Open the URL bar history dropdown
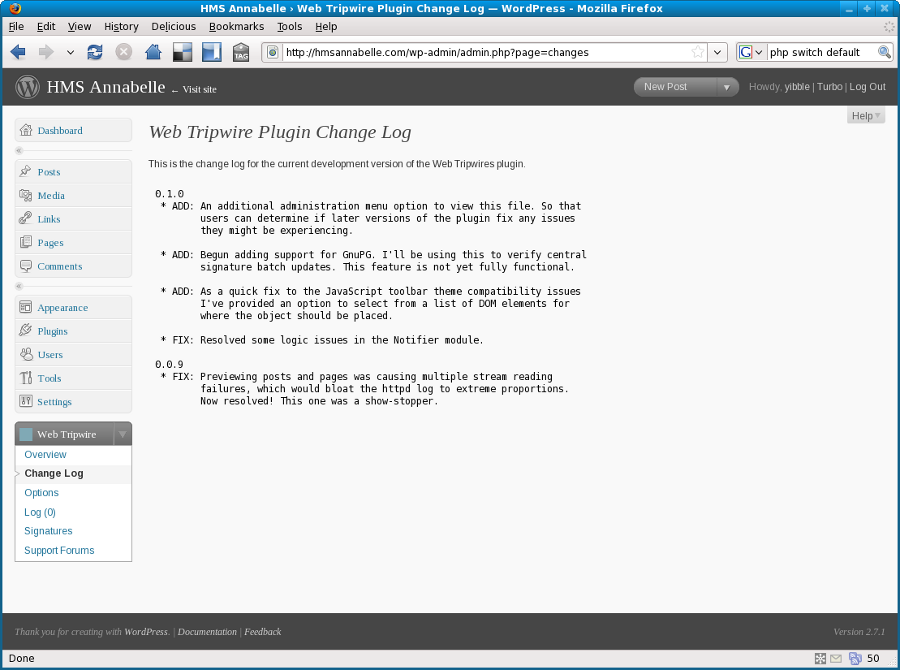 [717, 52]
